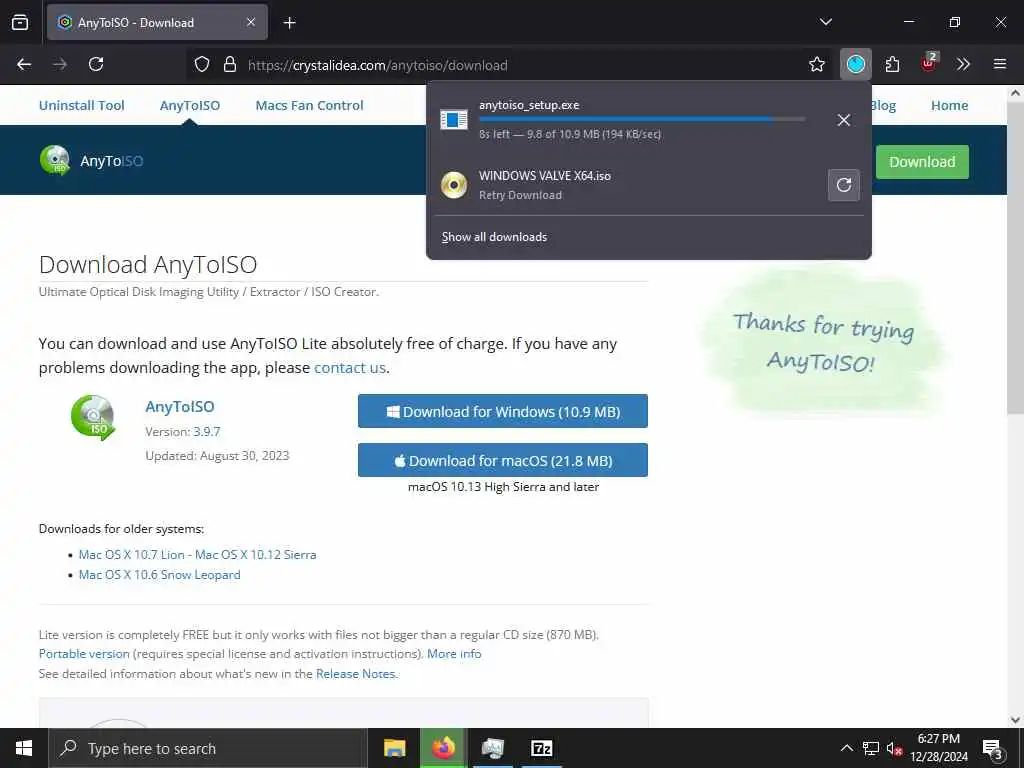Open the notification center icon
The image size is (1024, 768).
click(x=992, y=749)
